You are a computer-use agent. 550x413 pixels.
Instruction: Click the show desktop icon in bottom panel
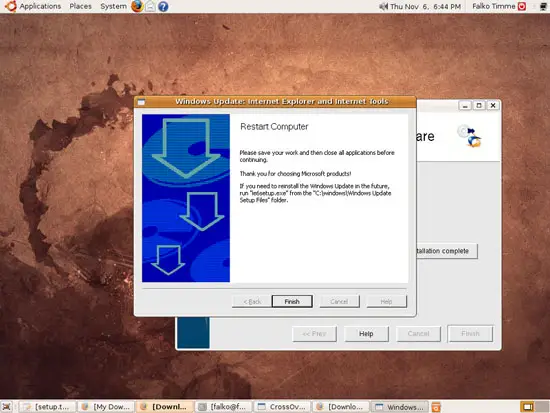[x=6, y=407]
